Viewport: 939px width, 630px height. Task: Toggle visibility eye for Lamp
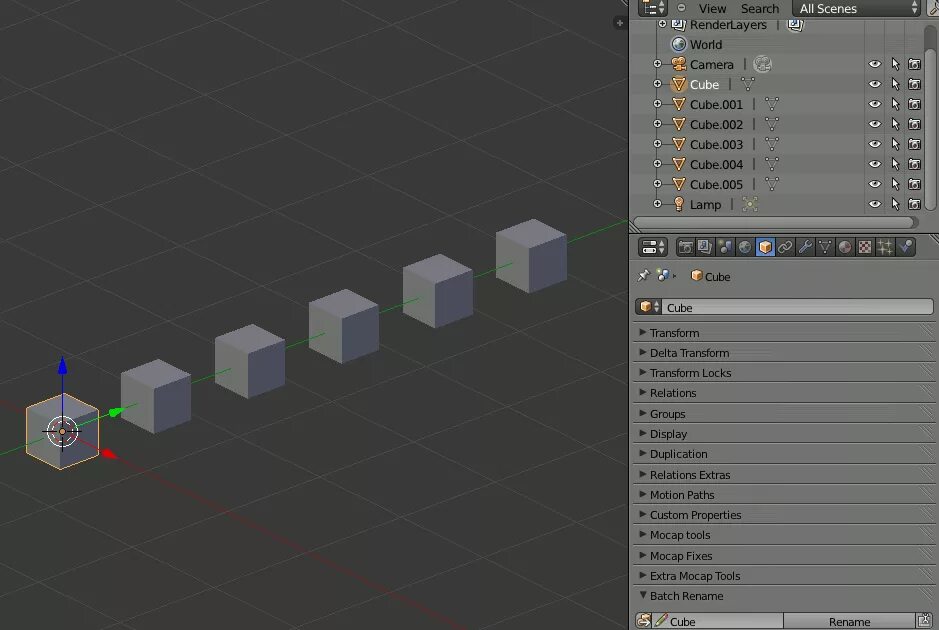pyautogui.click(x=875, y=204)
